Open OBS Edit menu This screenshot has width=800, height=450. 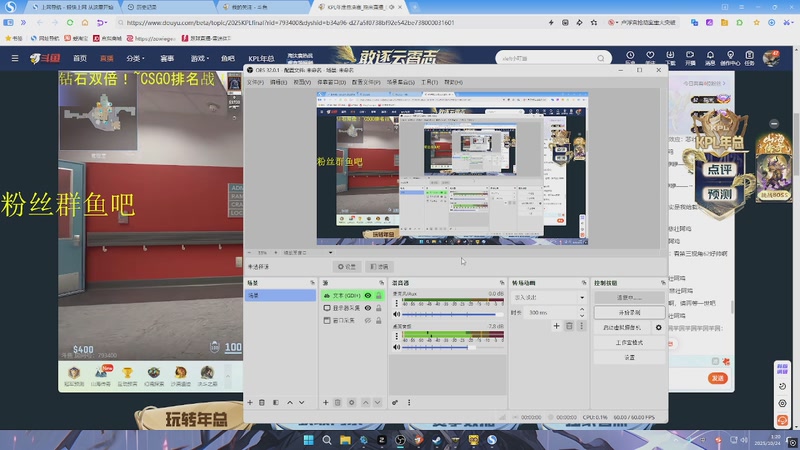[x=279, y=82]
